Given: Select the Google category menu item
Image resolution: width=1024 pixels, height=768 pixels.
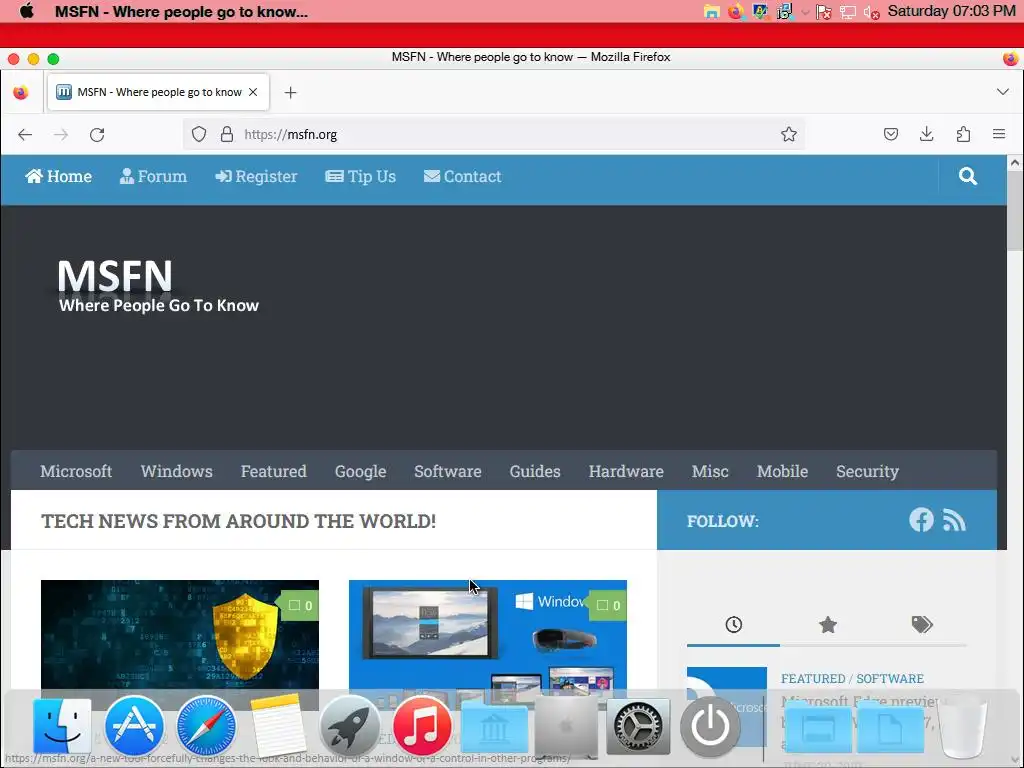Looking at the screenshot, I should point(360,472).
